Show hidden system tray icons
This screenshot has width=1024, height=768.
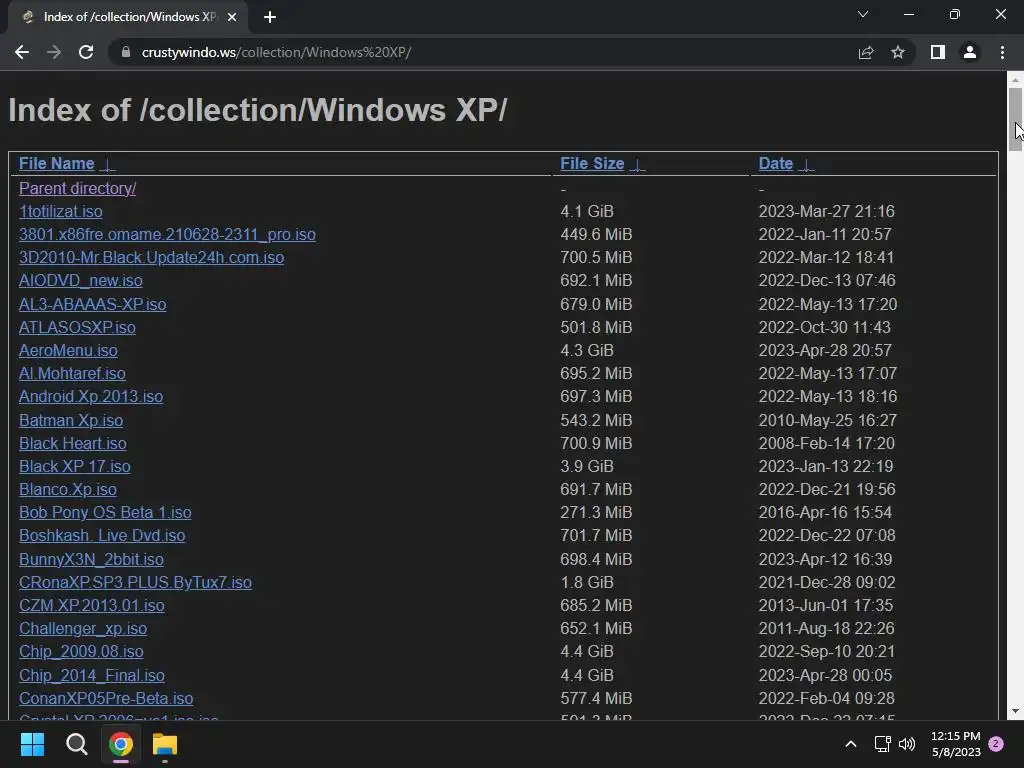pyautogui.click(x=850, y=744)
